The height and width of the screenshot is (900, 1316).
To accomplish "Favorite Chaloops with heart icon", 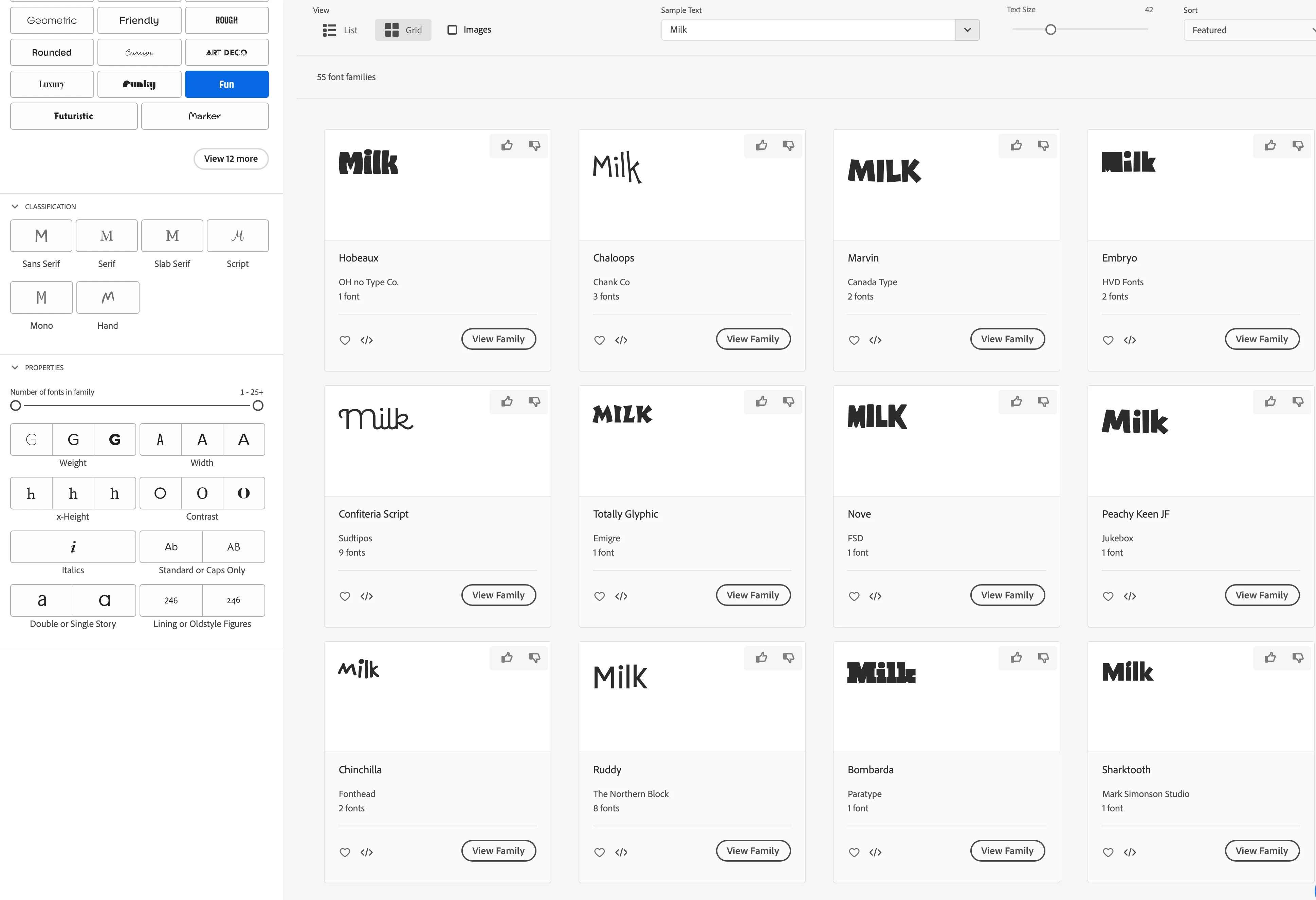I will coord(599,340).
